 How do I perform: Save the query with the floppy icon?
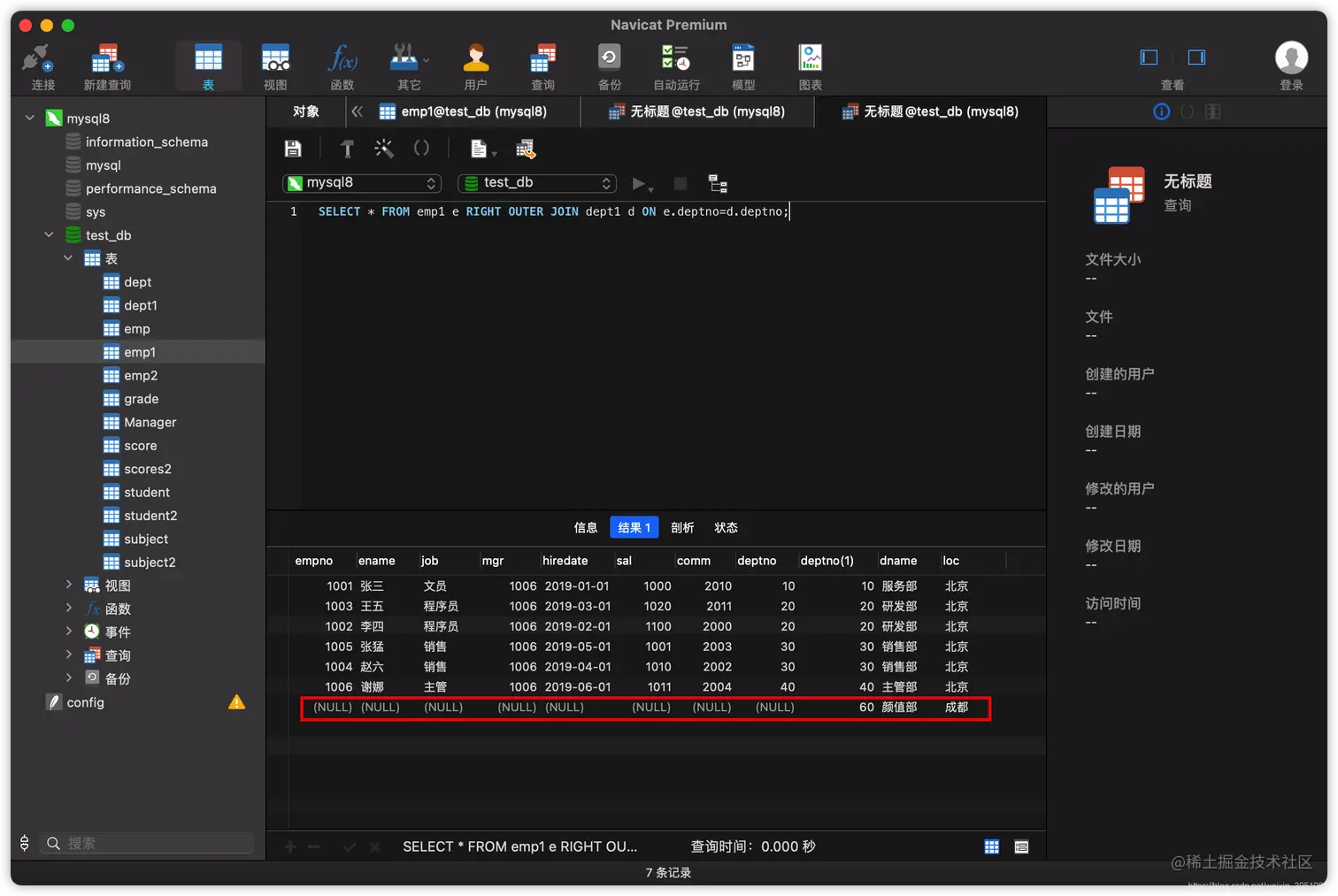(x=293, y=149)
